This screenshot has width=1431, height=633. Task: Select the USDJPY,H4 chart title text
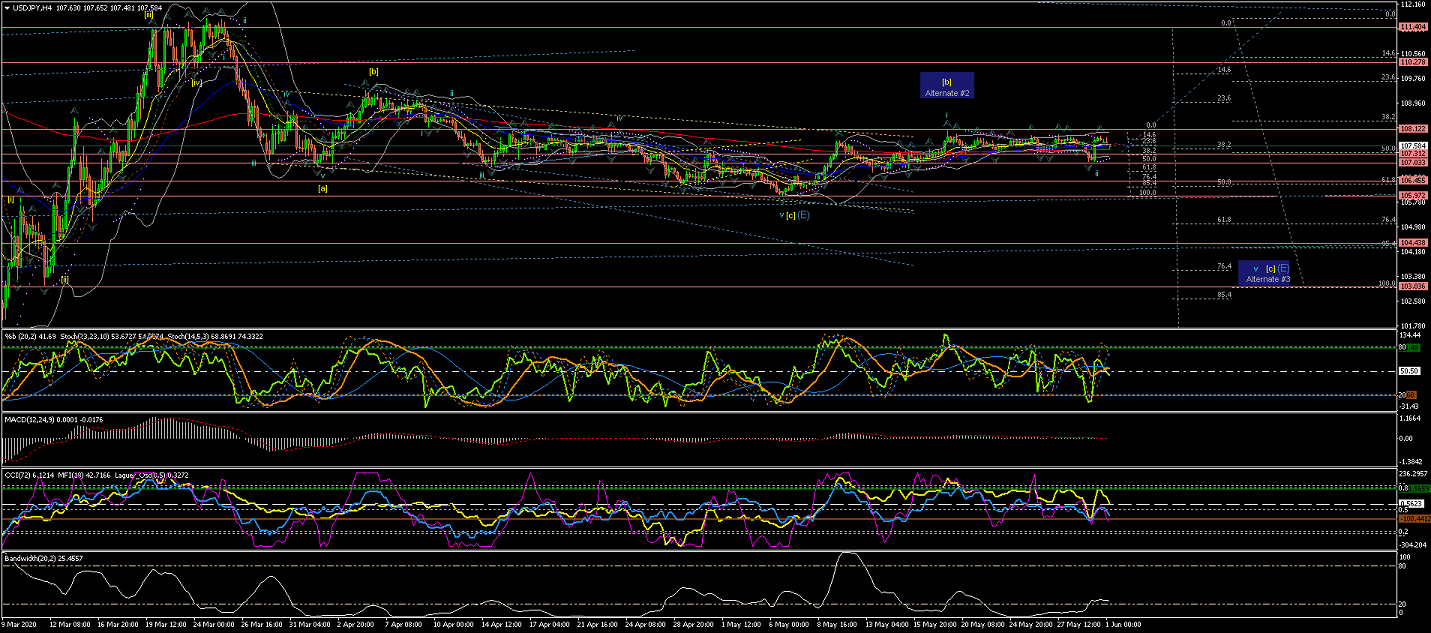point(37,8)
